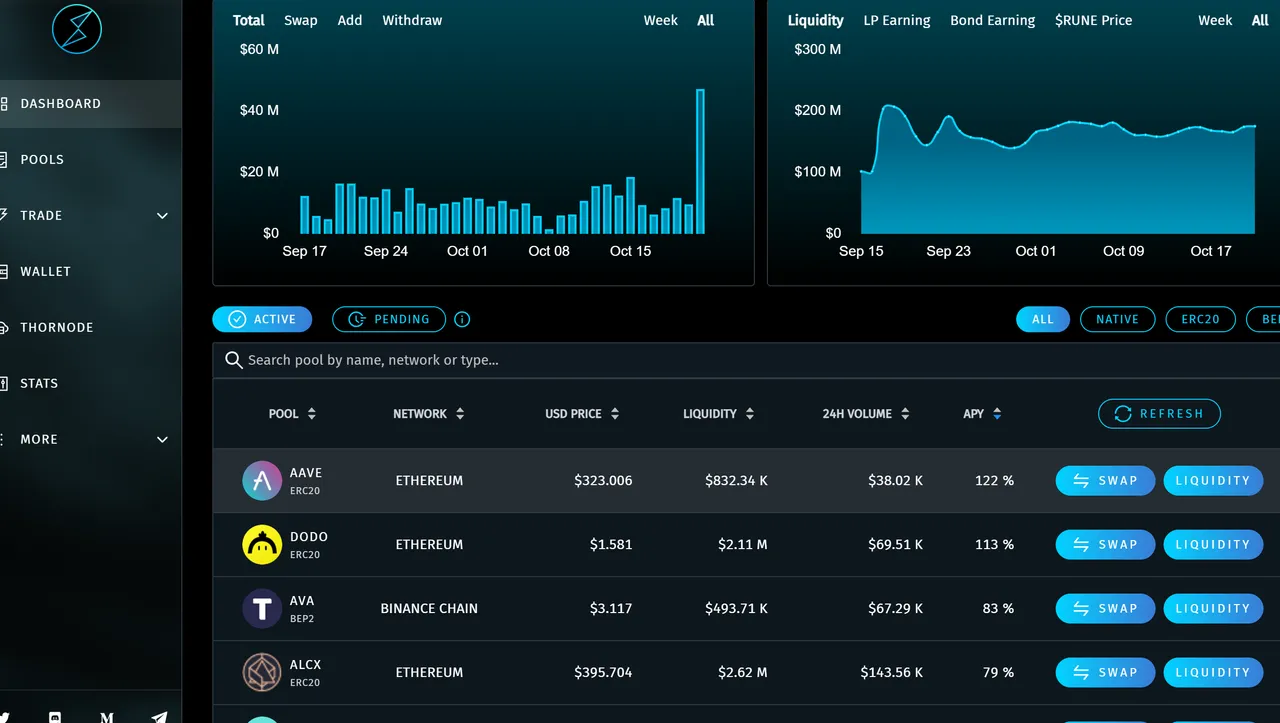Screen dimensions: 1280x723
Task: Switch volume chart to All range
Action: [706, 20]
